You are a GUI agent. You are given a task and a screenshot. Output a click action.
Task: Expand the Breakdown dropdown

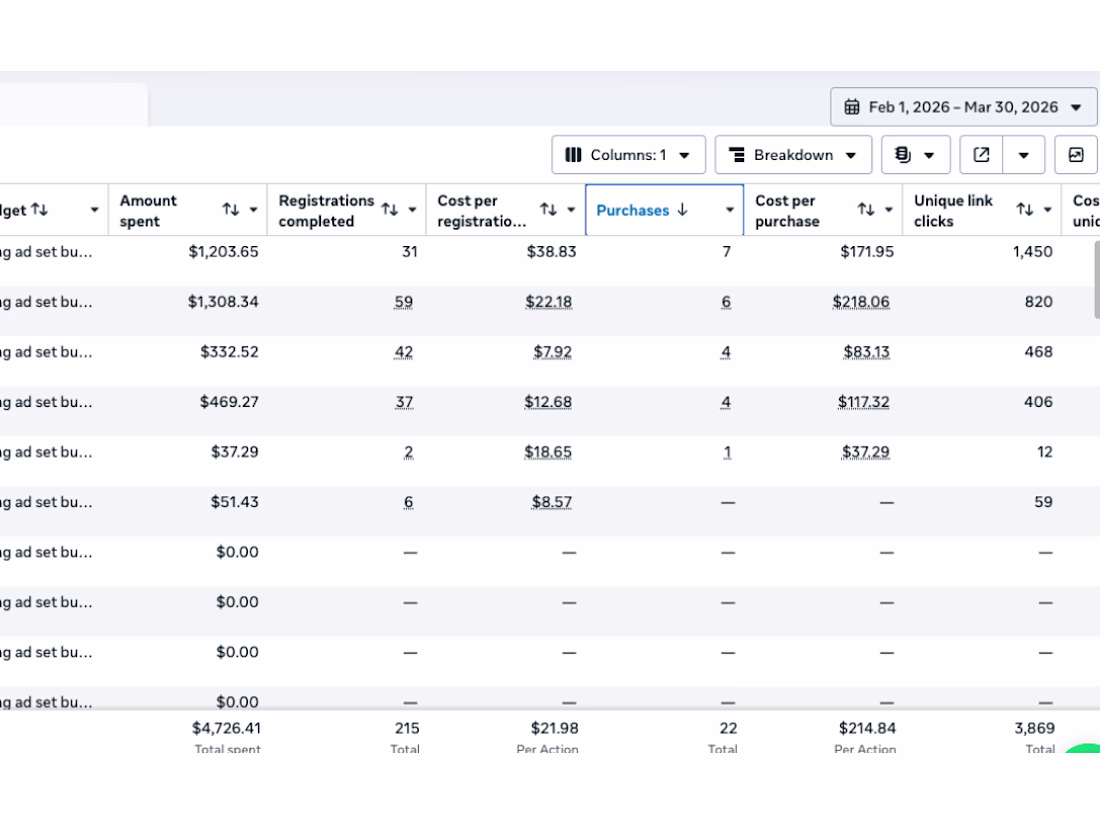(x=793, y=155)
